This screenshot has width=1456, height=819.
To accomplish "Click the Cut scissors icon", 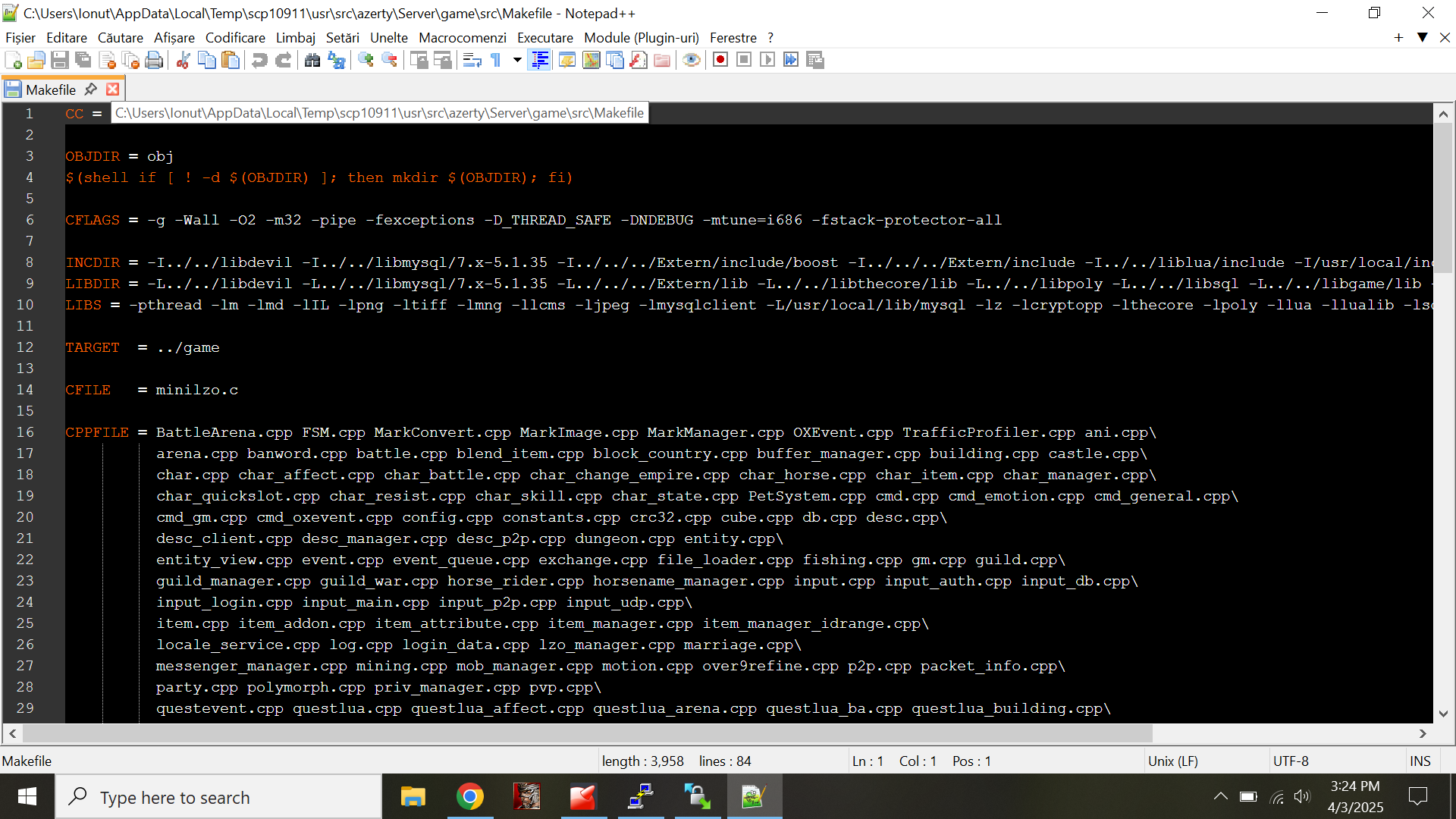I will coord(183,61).
